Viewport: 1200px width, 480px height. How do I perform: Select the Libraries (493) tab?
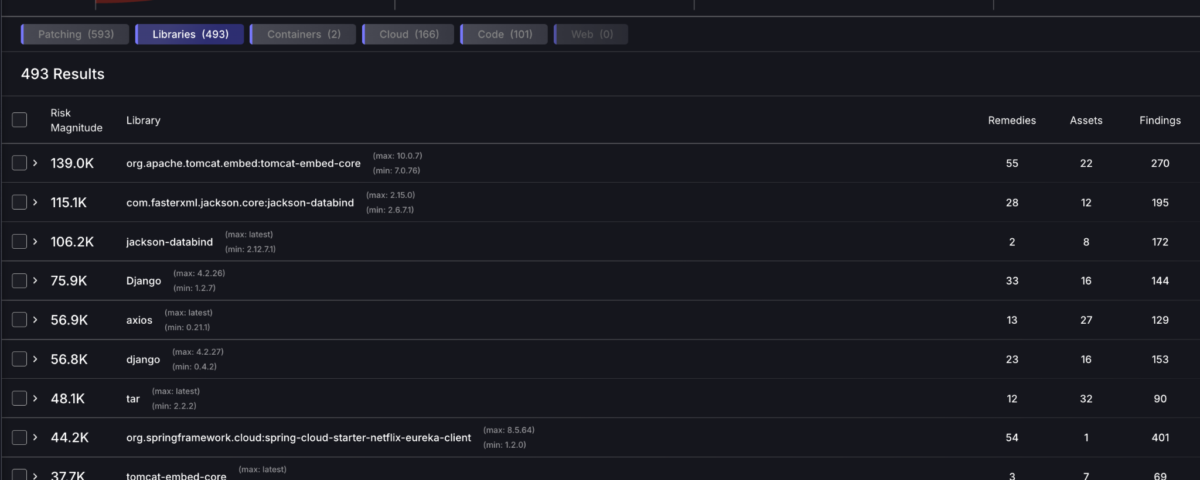pyautogui.click(x=190, y=34)
